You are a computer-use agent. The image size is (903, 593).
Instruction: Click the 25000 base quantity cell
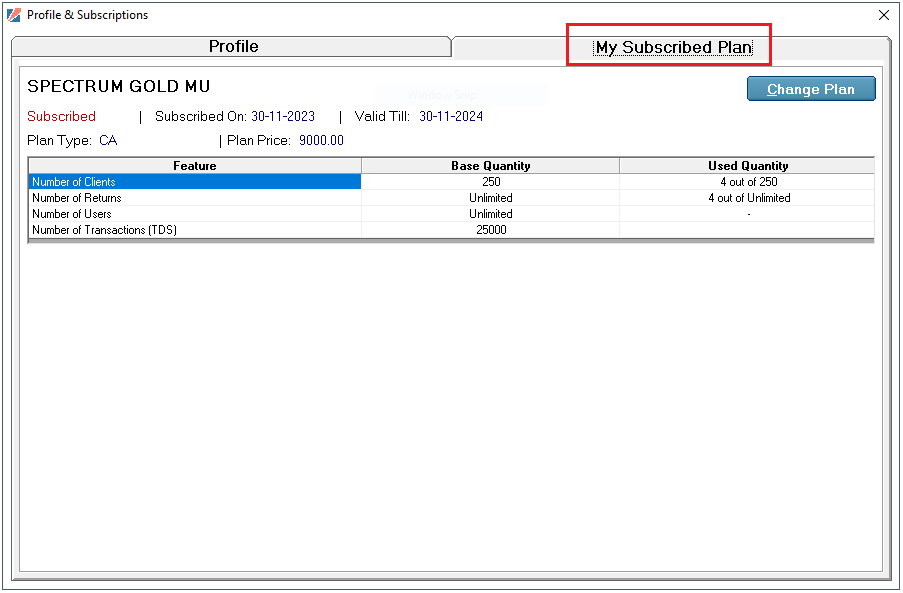pos(491,230)
